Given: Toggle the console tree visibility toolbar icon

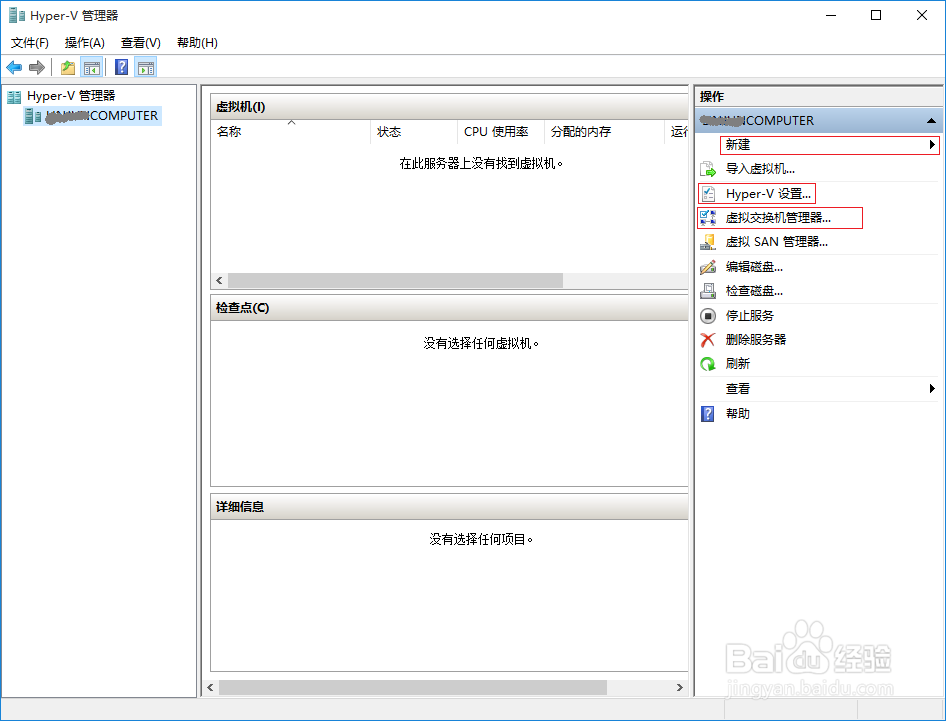Looking at the screenshot, I should click(90, 67).
